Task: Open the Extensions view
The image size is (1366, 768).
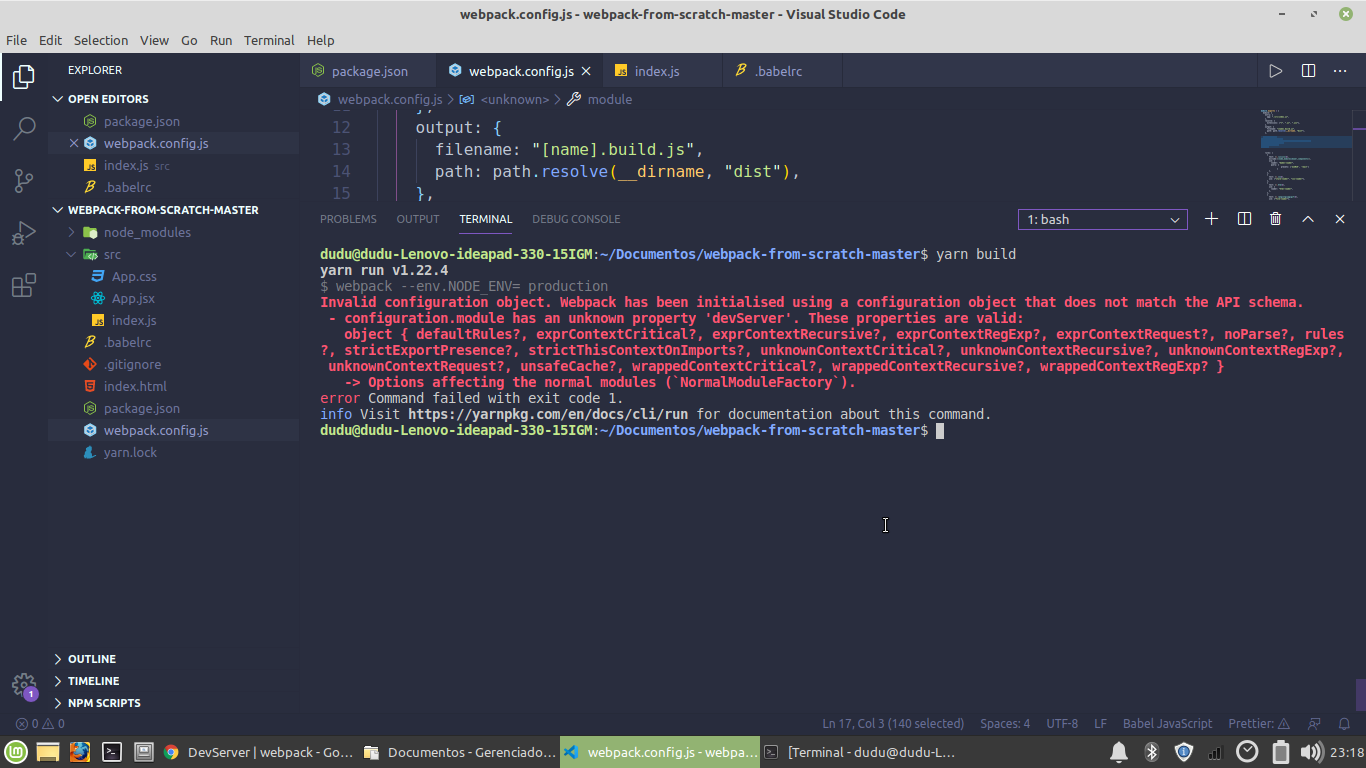Action: click(x=24, y=286)
